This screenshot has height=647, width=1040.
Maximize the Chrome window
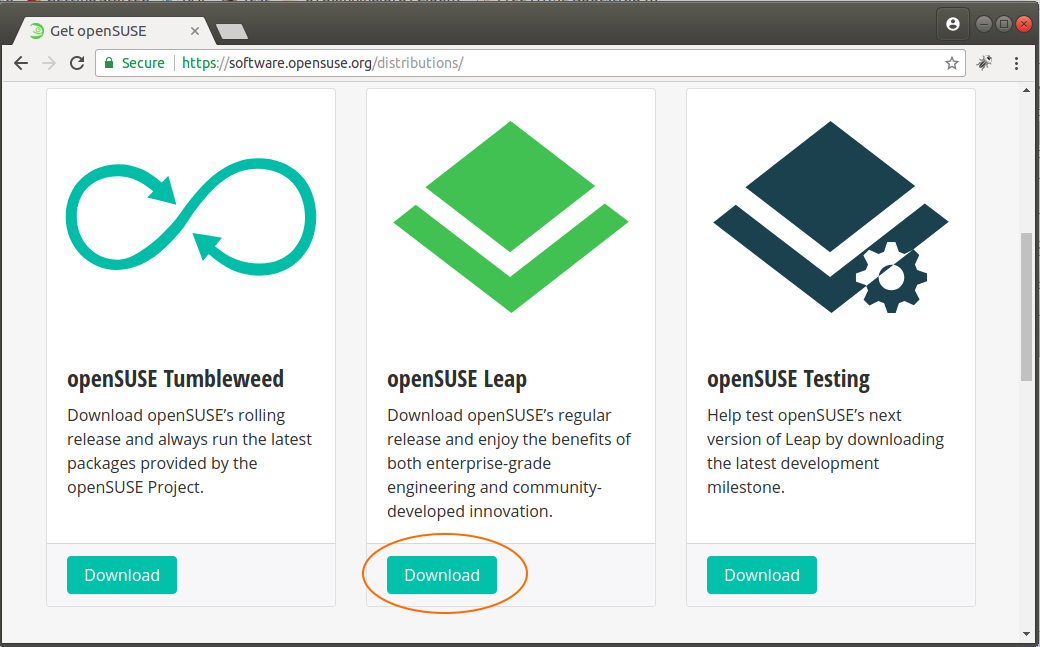pos(1004,25)
